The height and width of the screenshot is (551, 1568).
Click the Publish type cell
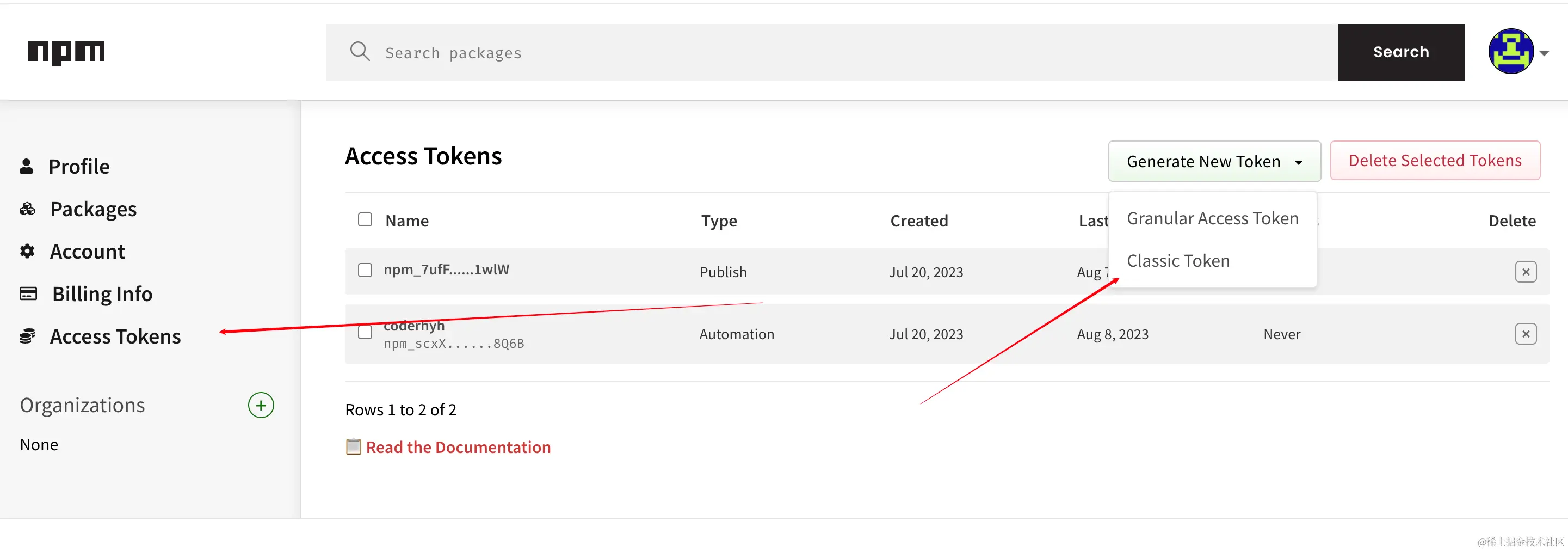click(x=723, y=272)
